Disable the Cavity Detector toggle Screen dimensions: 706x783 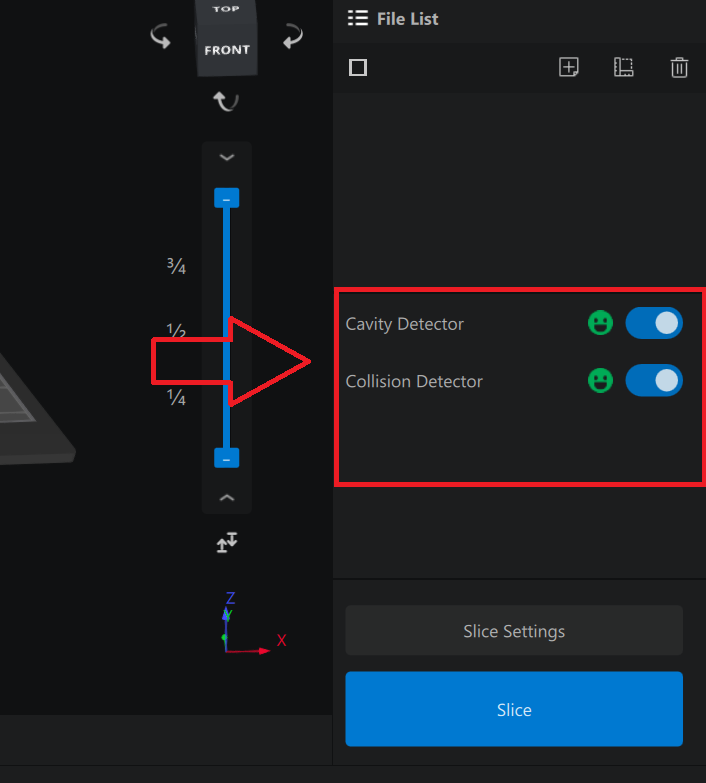click(x=654, y=323)
